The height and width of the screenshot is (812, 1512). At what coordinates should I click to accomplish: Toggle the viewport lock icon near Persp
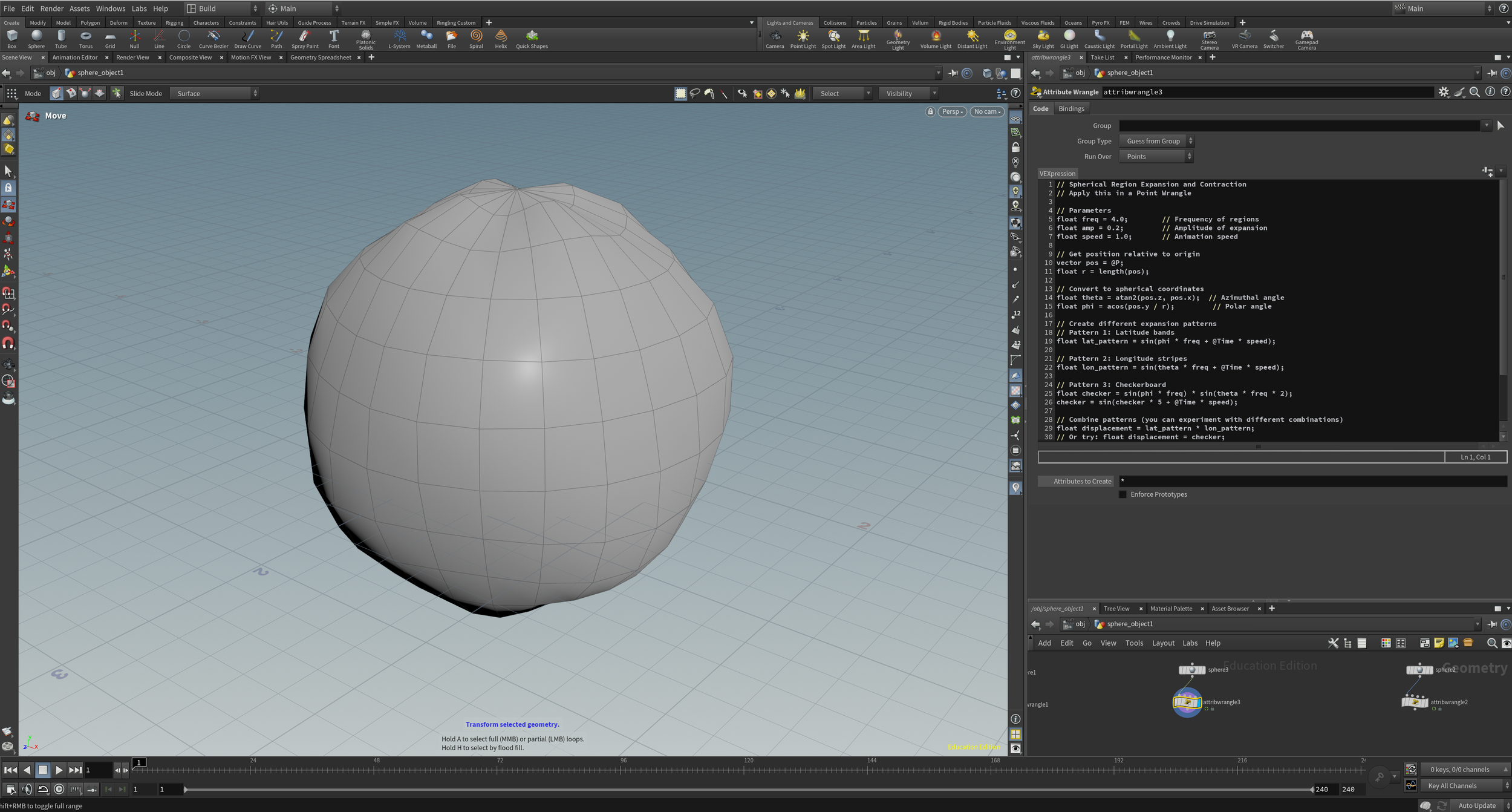(x=930, y=111)
